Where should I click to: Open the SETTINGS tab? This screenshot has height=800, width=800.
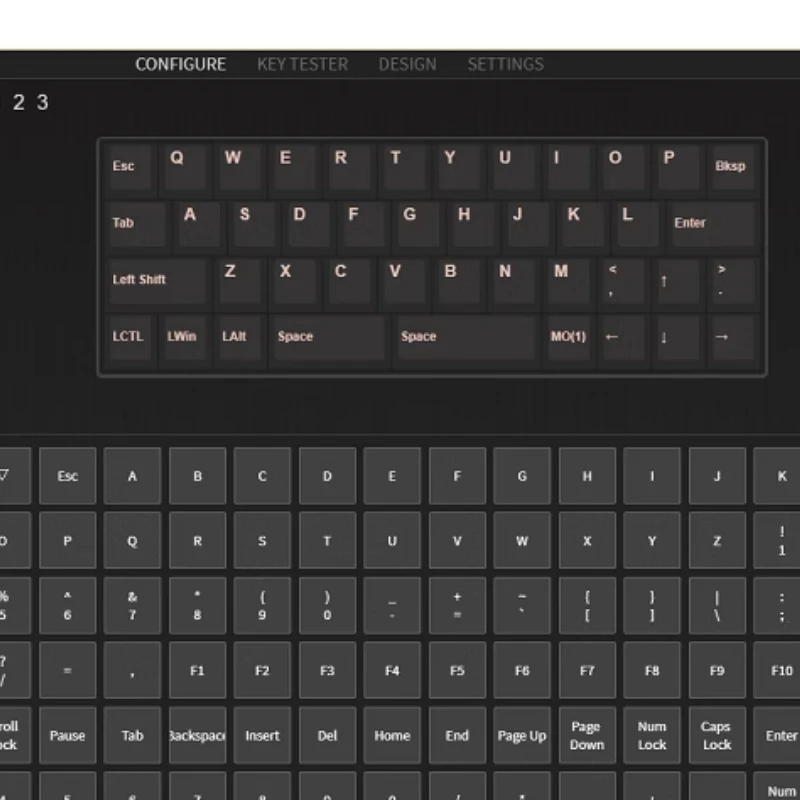click(x=506, y=64)
